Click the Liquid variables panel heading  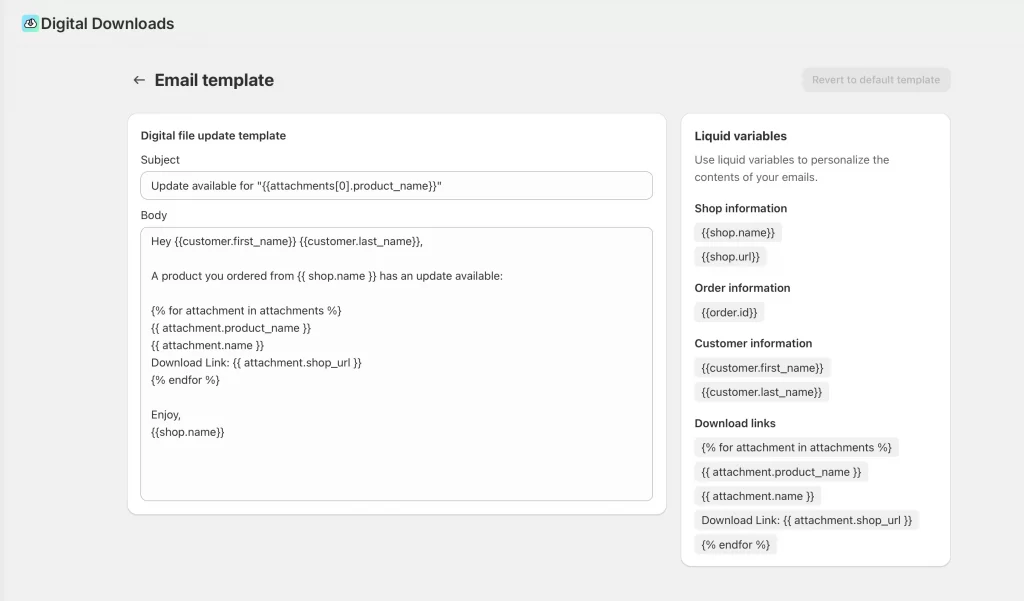(x=740, y=136)
